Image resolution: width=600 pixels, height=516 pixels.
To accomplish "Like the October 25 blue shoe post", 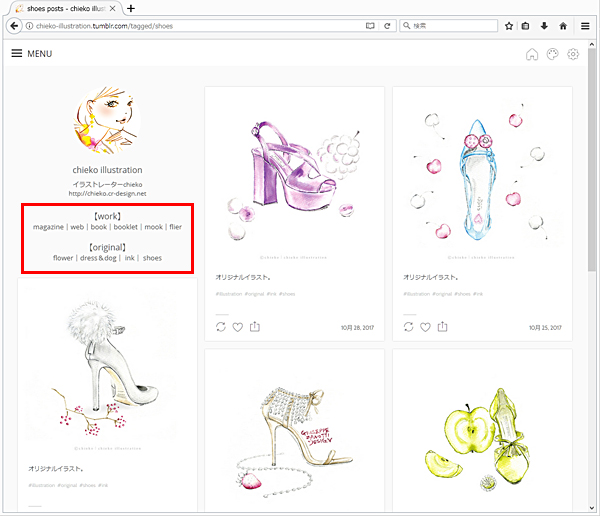I will (425, 327).
